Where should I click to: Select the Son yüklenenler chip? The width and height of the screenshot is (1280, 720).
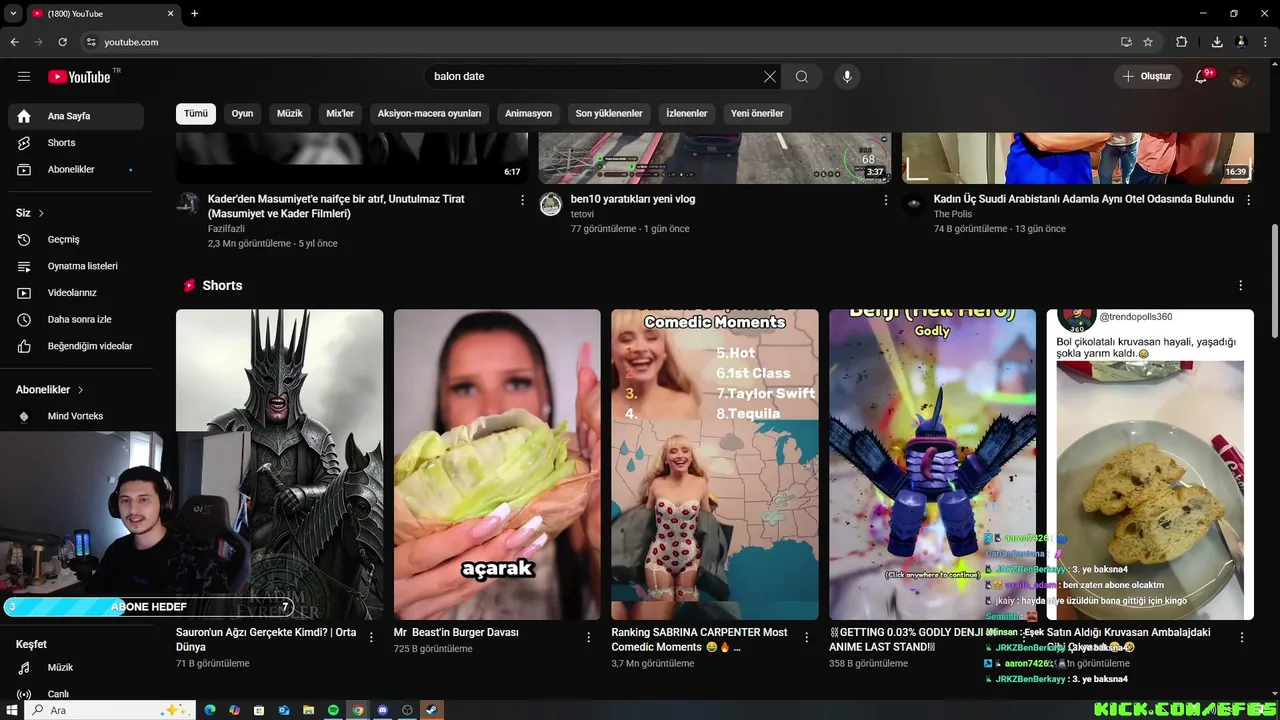[609, 113]
